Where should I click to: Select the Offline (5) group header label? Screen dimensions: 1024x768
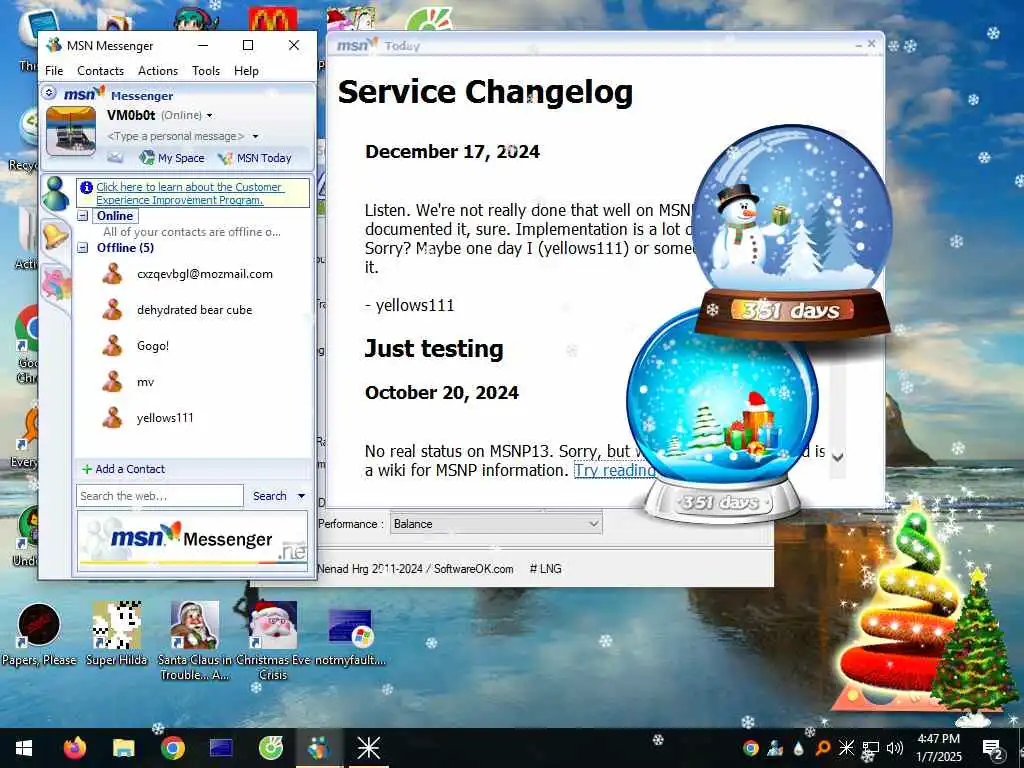[125, 248]
